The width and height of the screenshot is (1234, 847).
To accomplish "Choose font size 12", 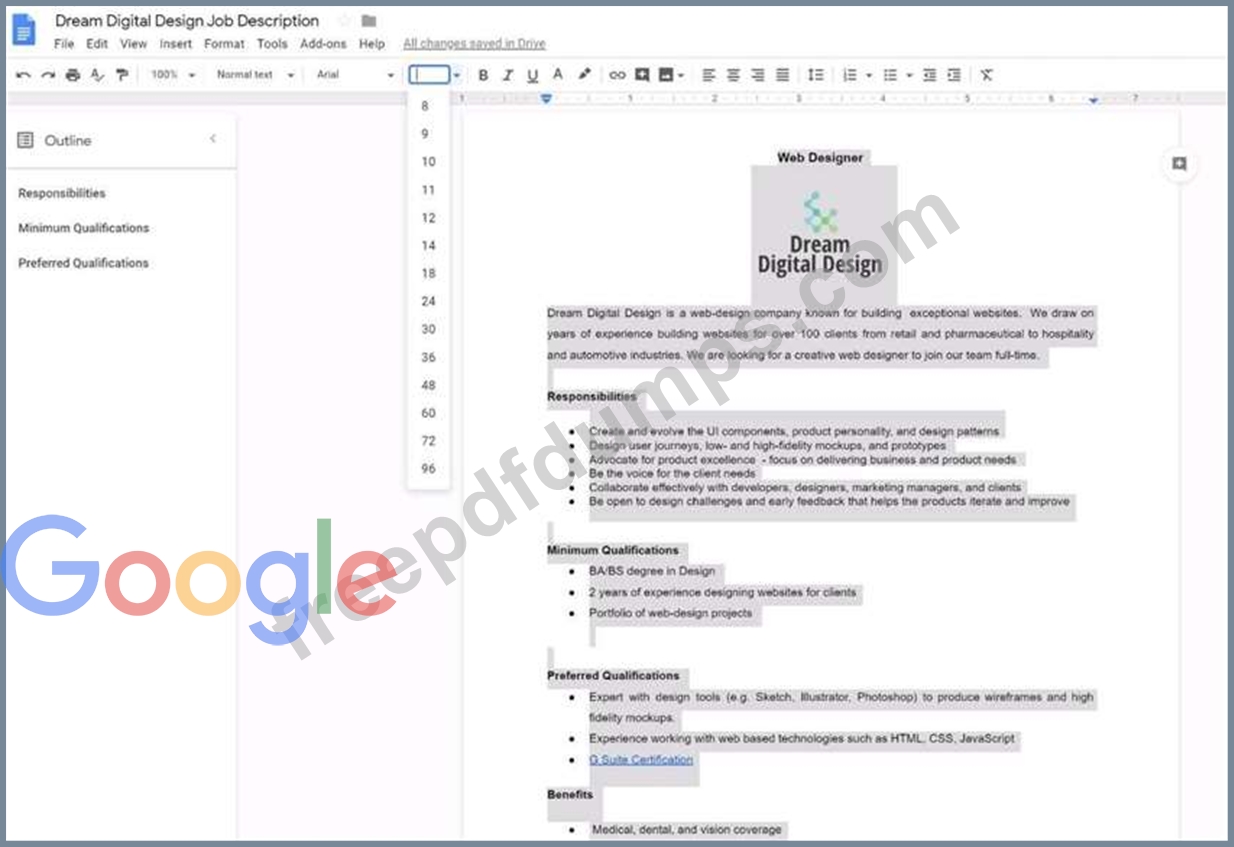I will coord(429,218).
